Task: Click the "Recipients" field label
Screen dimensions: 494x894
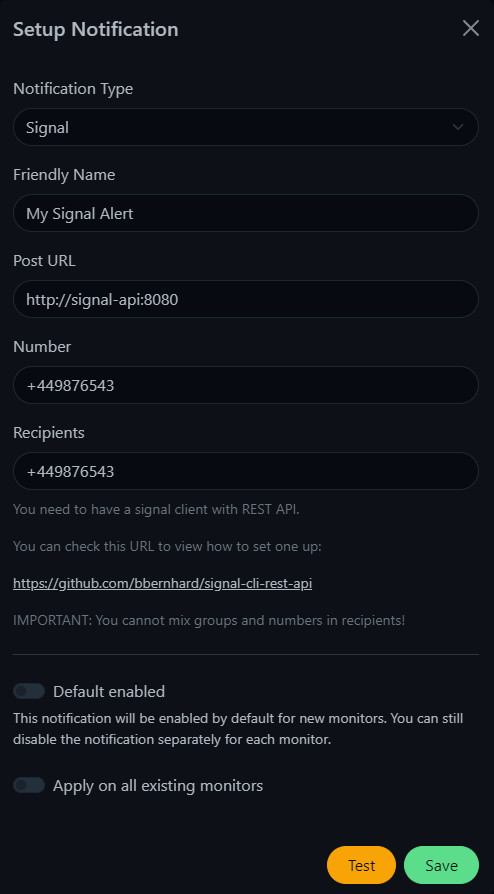Action: point(48,433)
